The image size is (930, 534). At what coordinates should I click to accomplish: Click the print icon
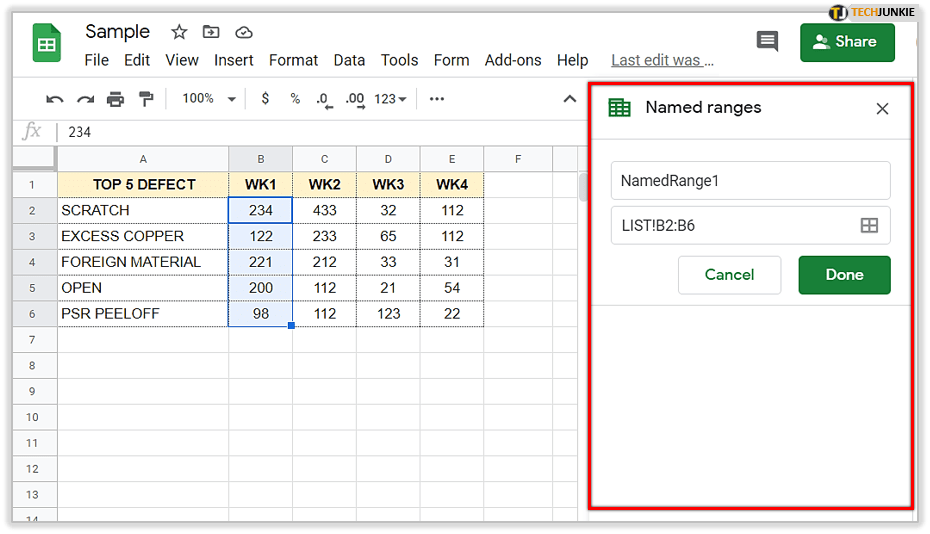(x=116, y=99)
